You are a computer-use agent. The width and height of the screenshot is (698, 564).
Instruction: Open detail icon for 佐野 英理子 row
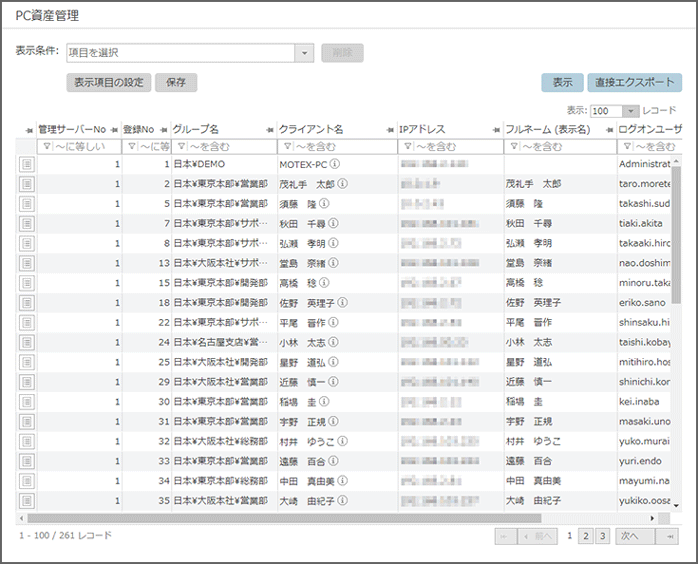pyautogui.click(x=27, y=303)
